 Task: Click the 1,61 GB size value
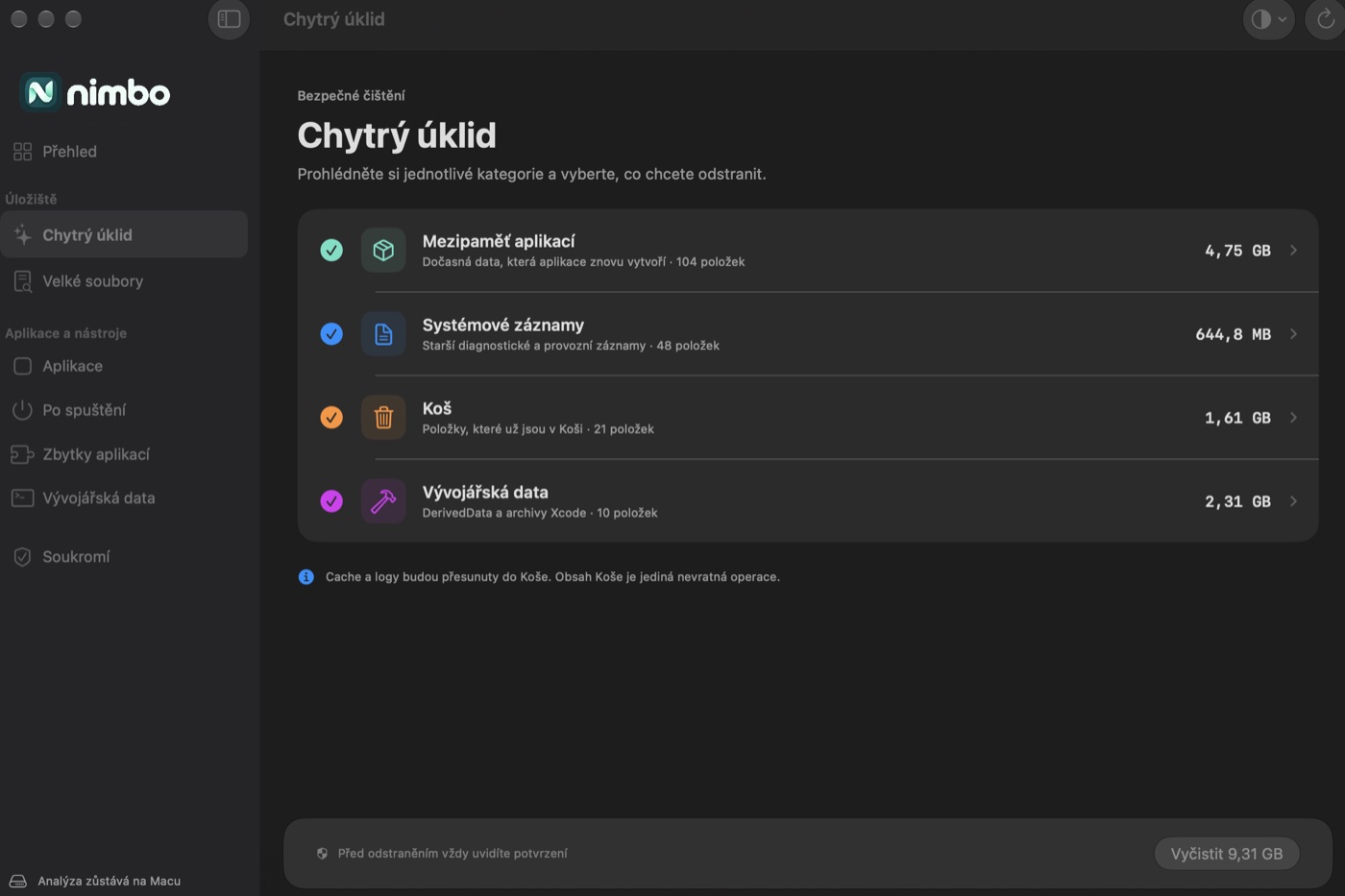[1237, 418]
